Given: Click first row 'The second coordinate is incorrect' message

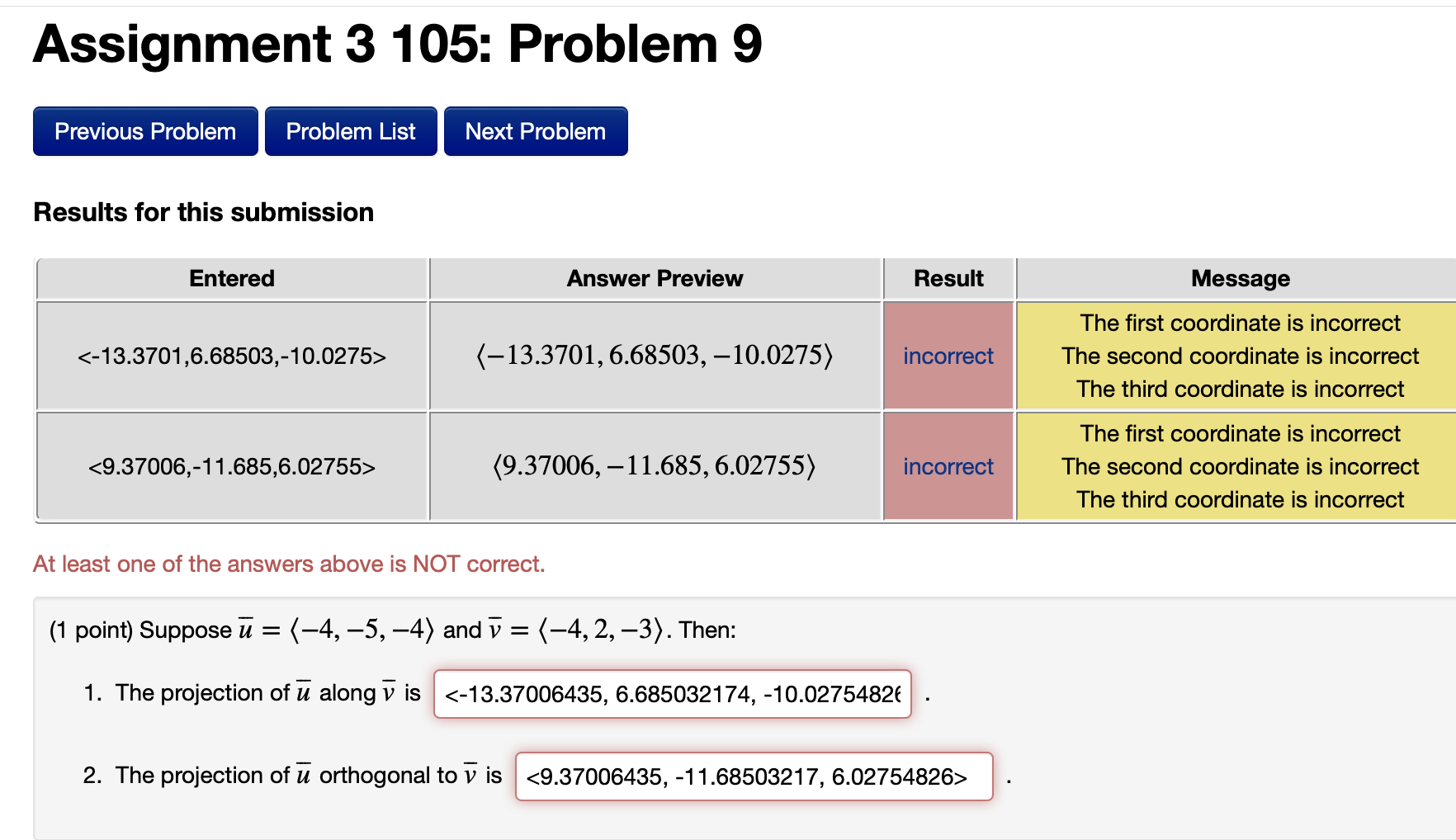Looking at the screenshot, I should 1240,356.
